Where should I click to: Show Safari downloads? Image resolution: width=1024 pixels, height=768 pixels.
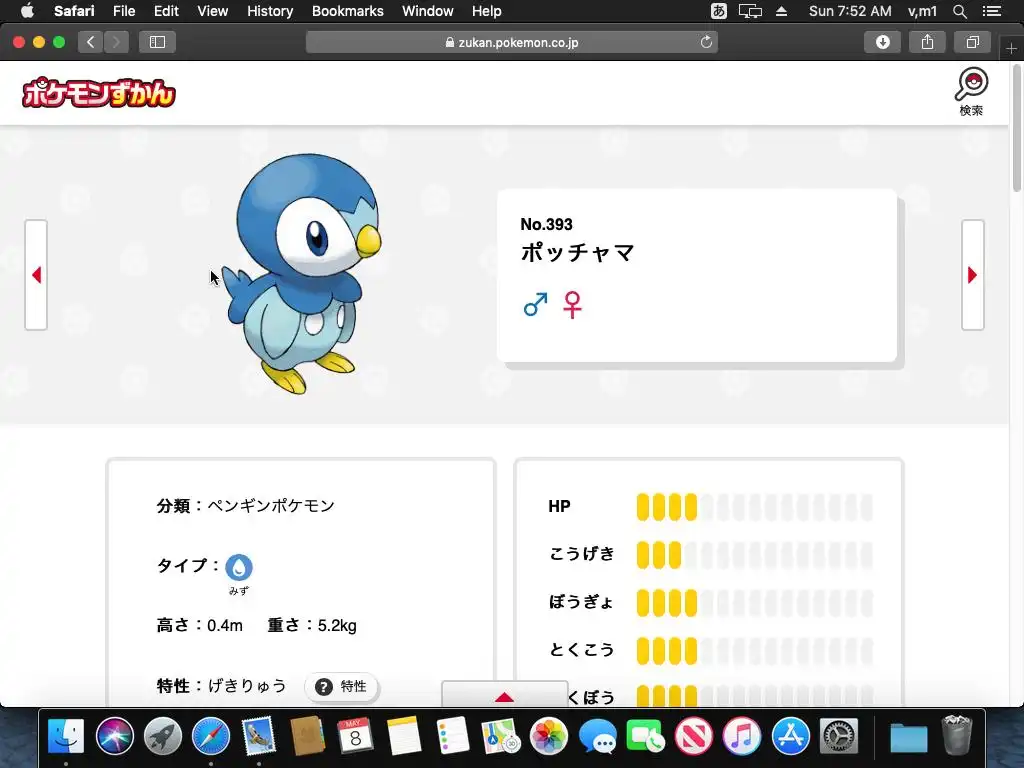click(x=882, y=42)
